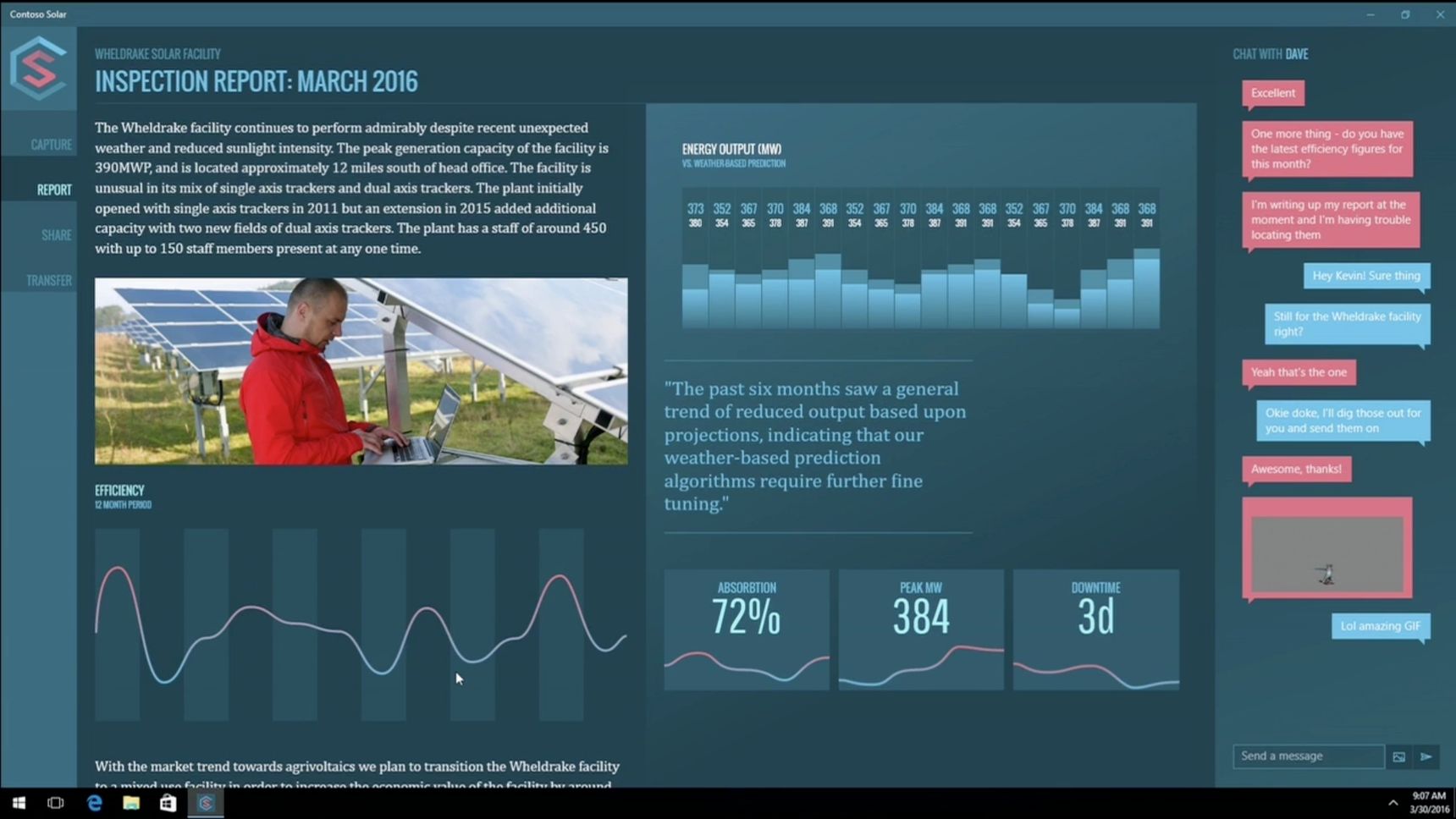Screen dimensions: 1456x819
Task: Click the solar panel technician photo
Action: click(361, 371)
